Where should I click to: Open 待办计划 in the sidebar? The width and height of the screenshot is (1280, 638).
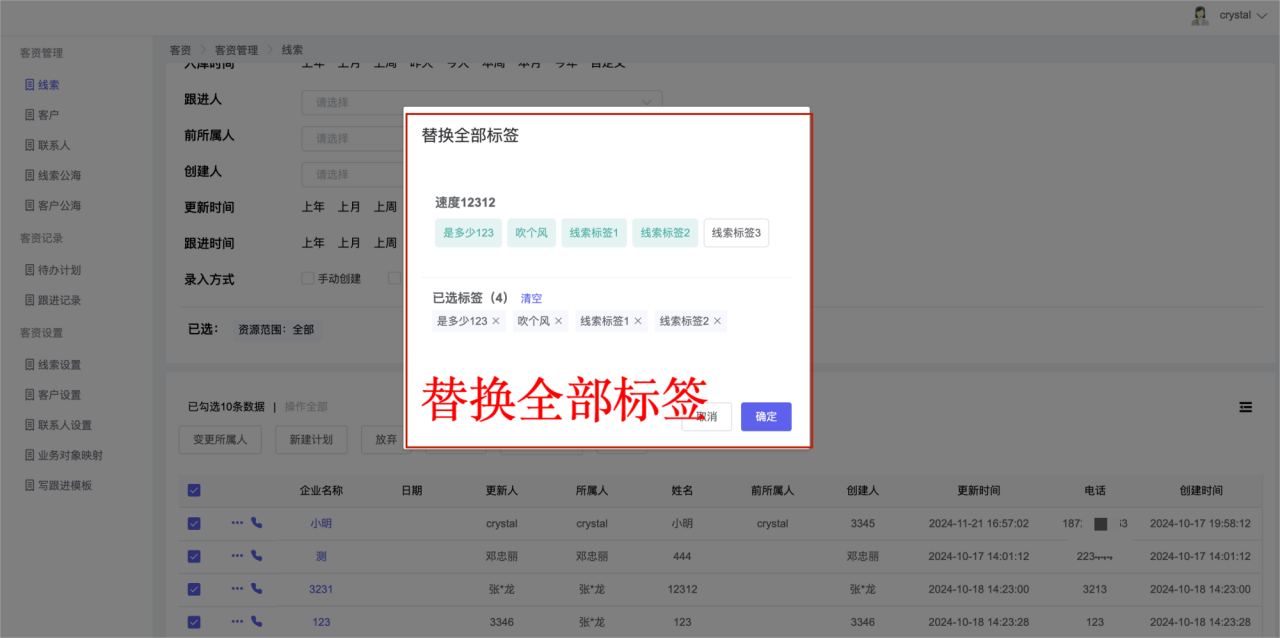tap(60, 270)
